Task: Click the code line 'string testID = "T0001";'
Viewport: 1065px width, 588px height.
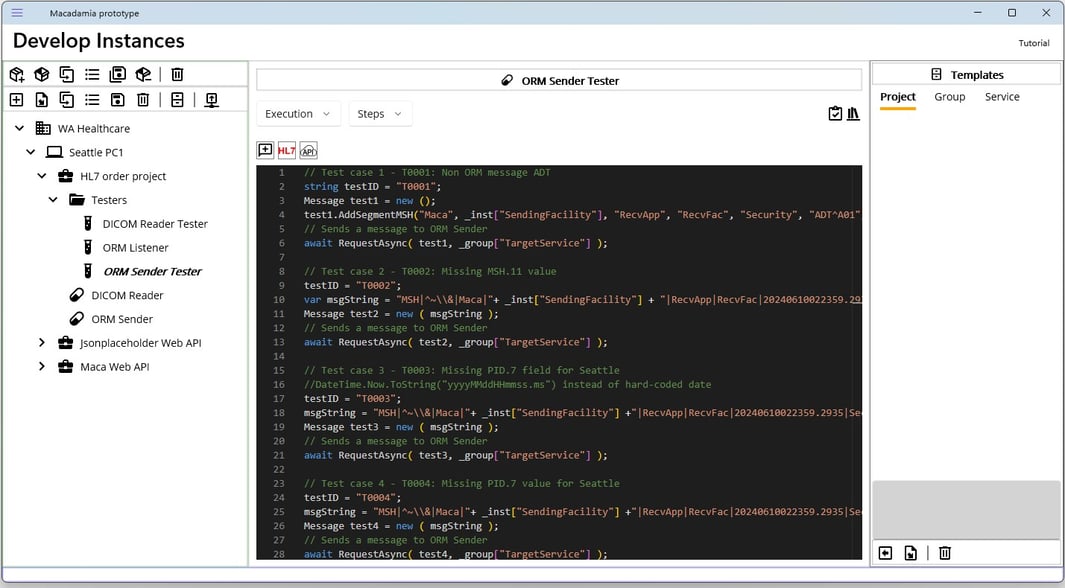Action: [x=372, y=187]
